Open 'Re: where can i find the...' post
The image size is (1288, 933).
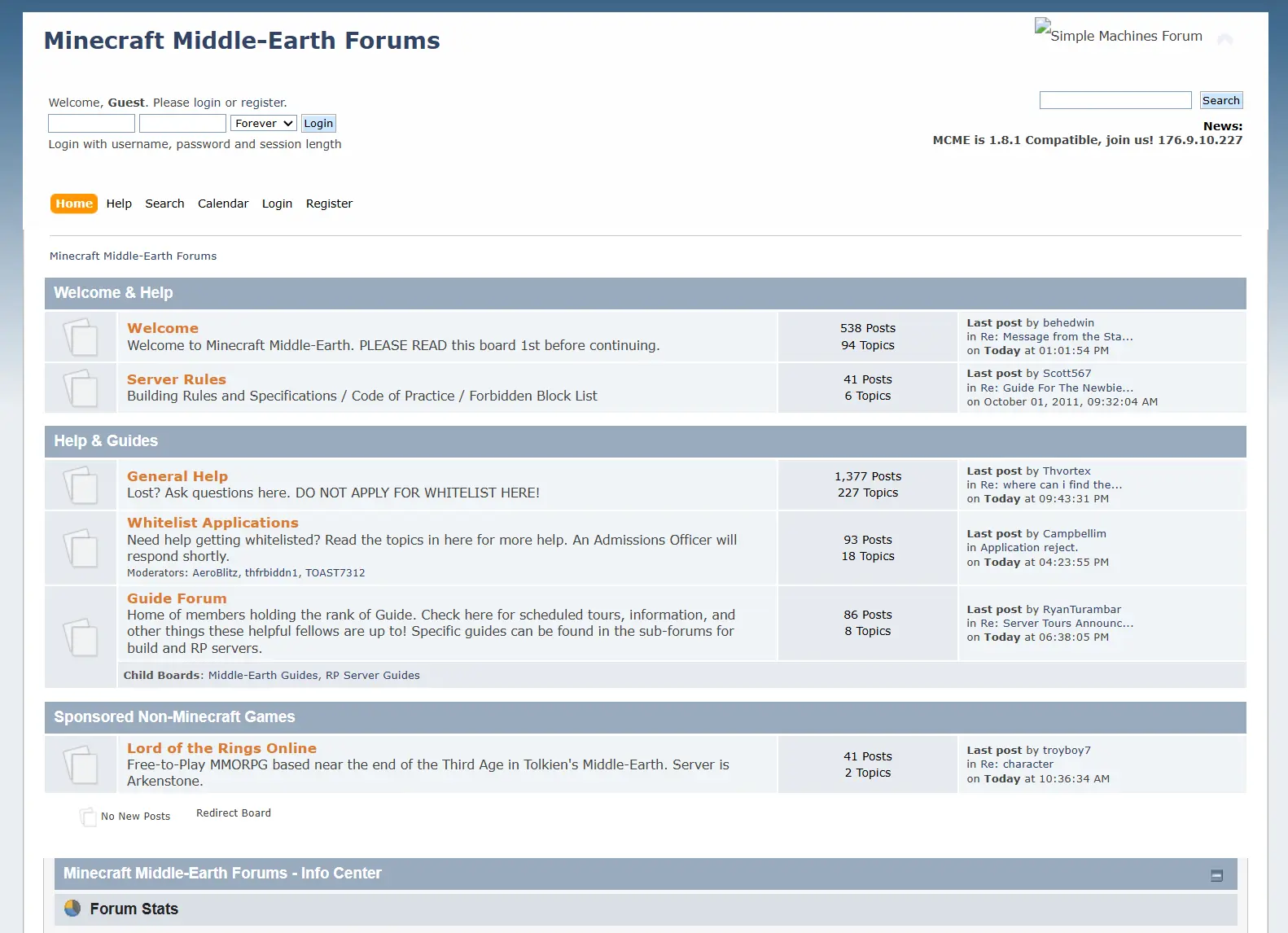(1051, 485)
